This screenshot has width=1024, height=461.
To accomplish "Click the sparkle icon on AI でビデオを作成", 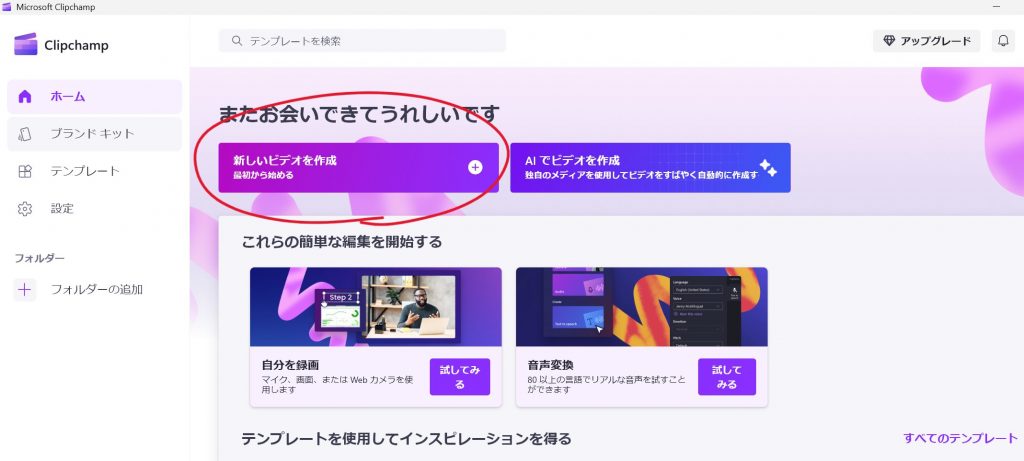I will [768, 168].
